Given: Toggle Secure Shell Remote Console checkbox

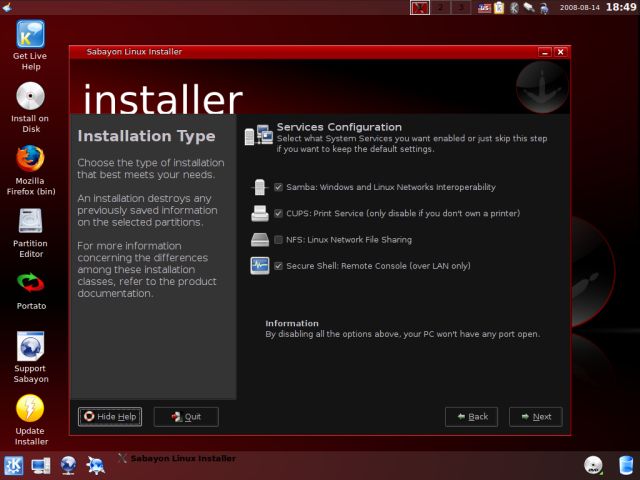Looking at the screenshot, I should [x=278, y=266].
